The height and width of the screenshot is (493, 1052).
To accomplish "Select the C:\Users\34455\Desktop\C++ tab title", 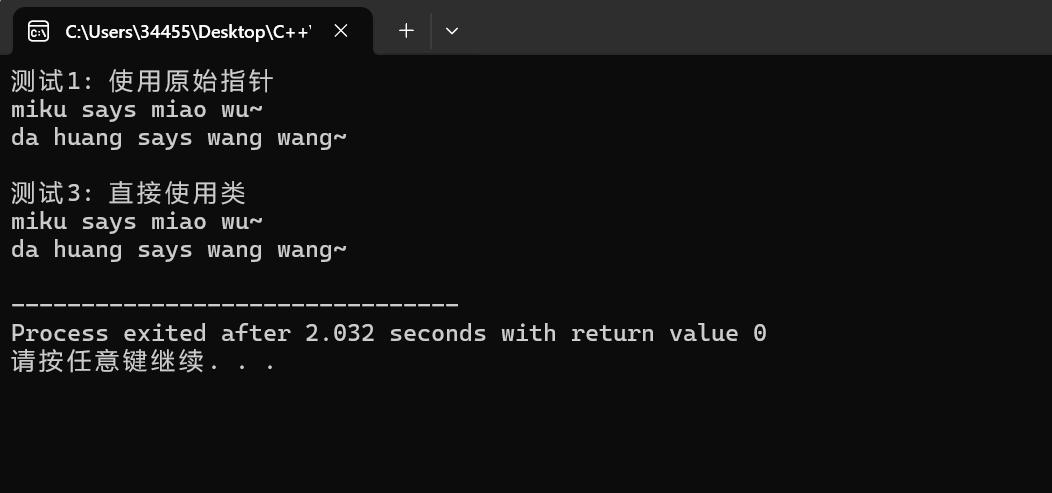I will point(189,32).
